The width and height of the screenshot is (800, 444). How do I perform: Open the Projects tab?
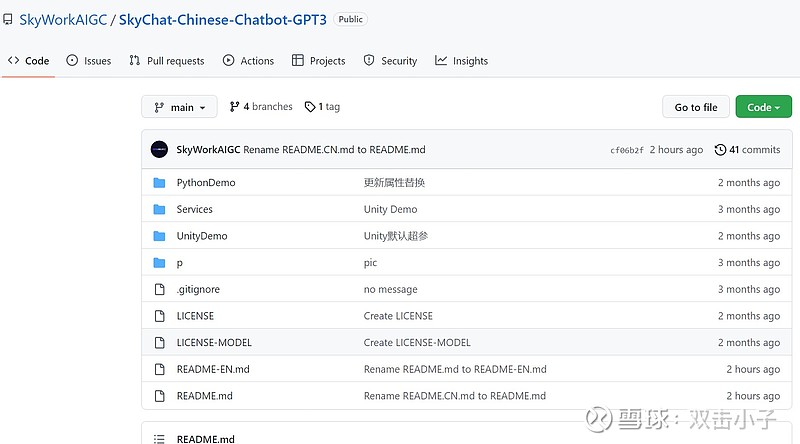(318, 61)
